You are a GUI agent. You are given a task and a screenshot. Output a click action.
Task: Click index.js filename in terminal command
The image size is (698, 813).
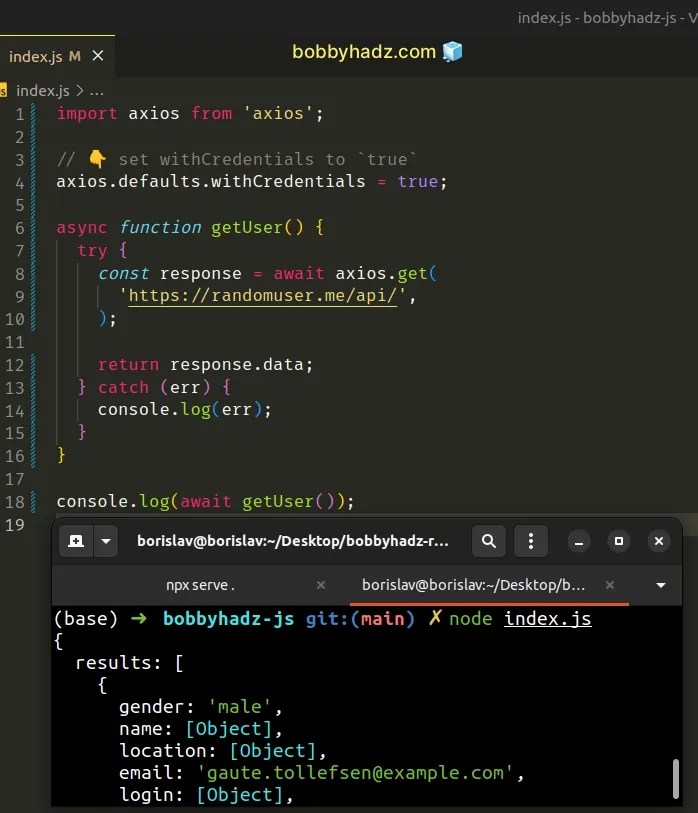click(548, 619)
